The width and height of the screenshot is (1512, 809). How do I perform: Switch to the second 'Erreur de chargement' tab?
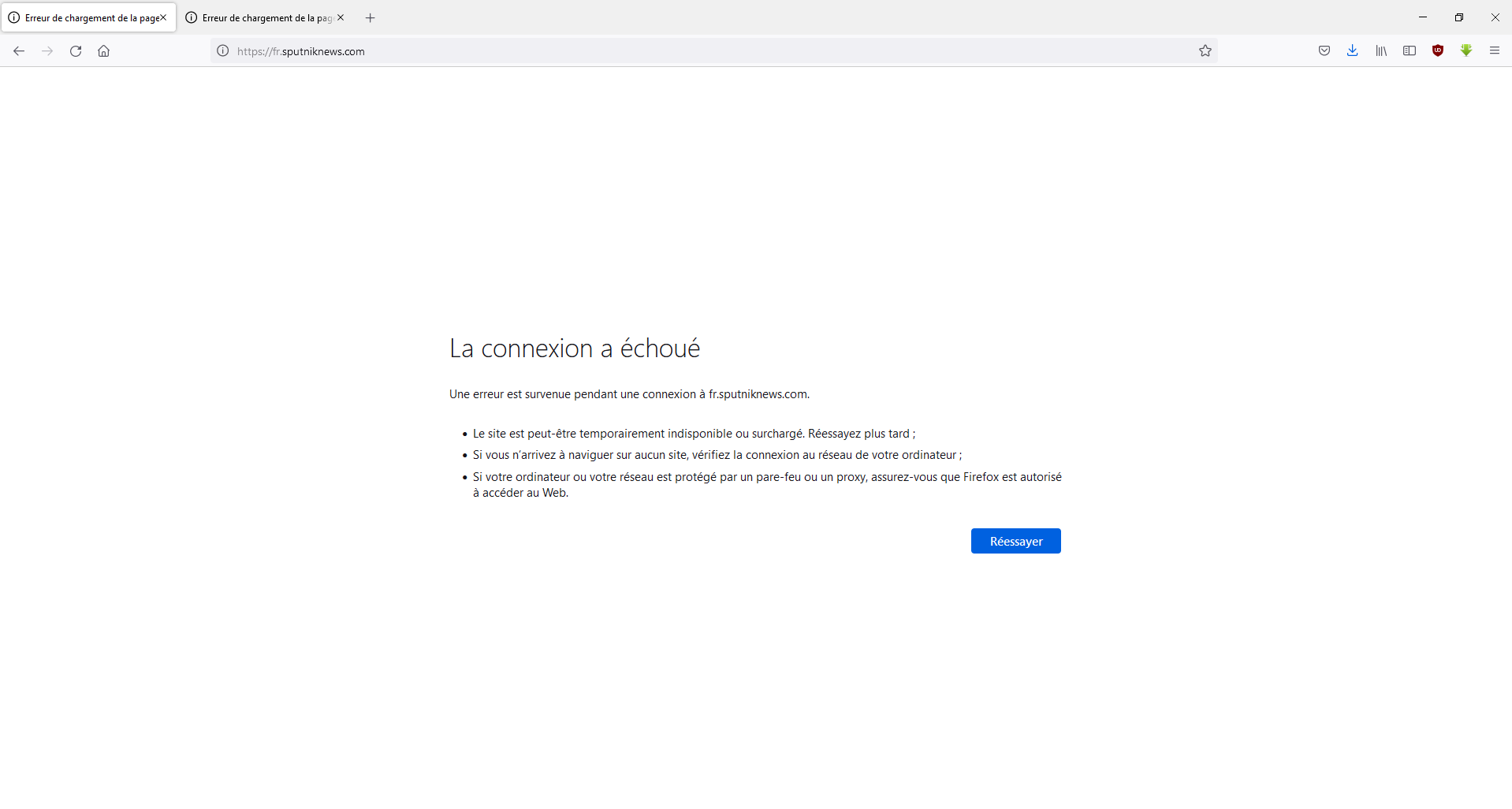click(x=266, y=17)
